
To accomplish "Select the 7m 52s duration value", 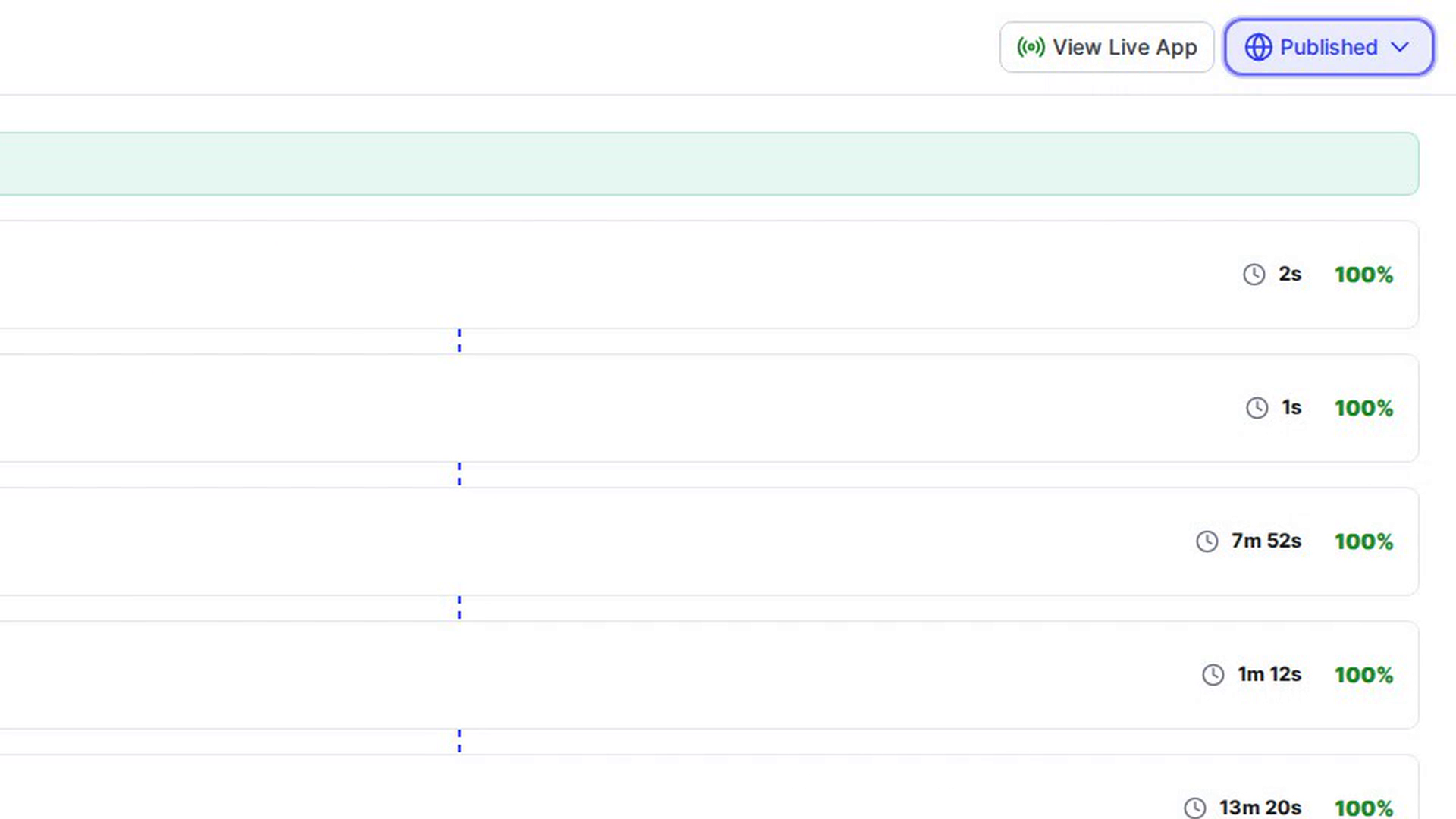I will point(1266,541).
